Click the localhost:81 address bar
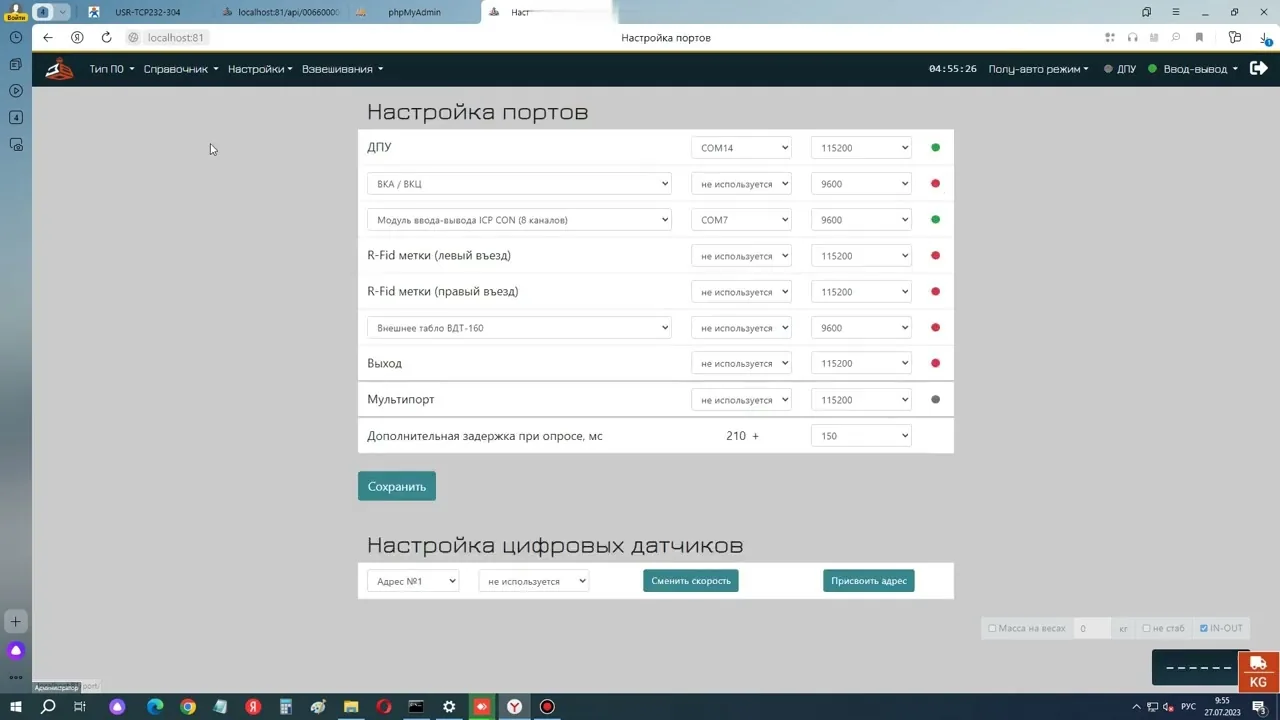 point(175,38)
